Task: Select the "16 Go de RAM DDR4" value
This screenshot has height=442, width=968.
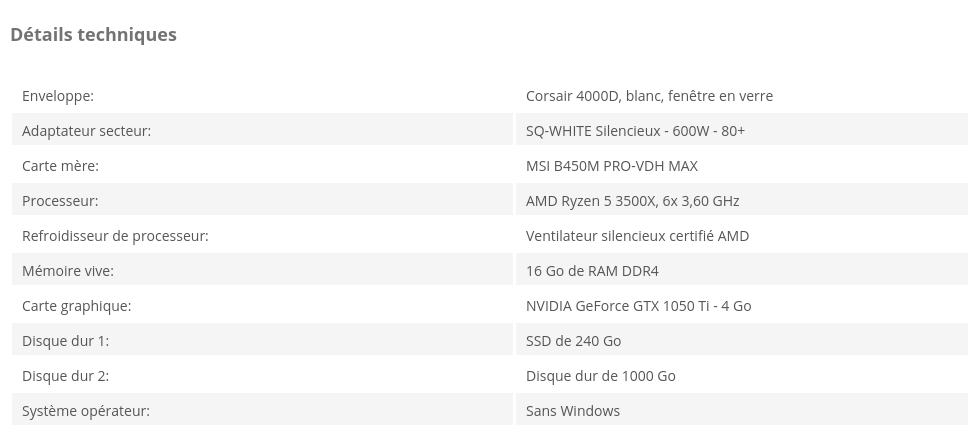Action: [592, 271]
